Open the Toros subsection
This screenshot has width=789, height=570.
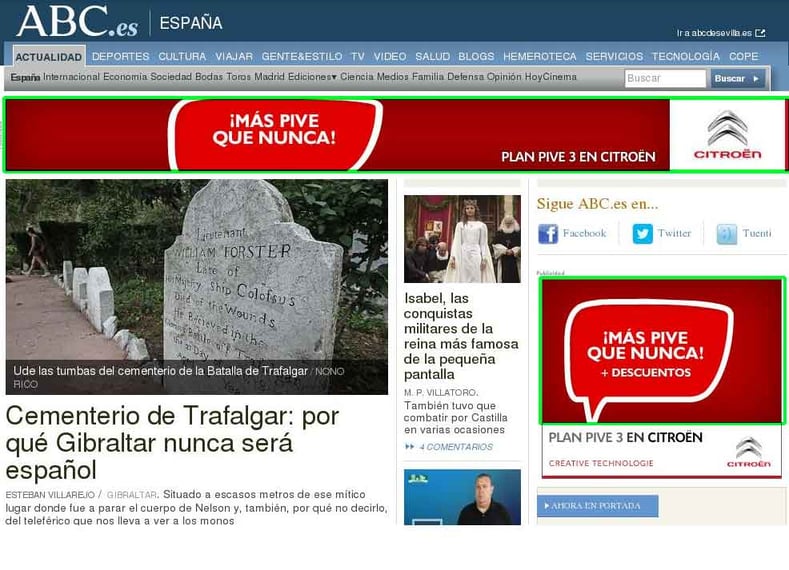coord(239,77)
